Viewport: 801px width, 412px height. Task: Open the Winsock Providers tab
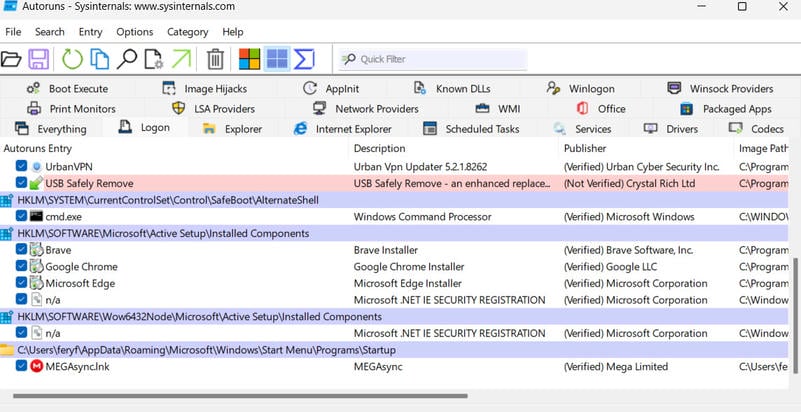[x=720, y=89]
